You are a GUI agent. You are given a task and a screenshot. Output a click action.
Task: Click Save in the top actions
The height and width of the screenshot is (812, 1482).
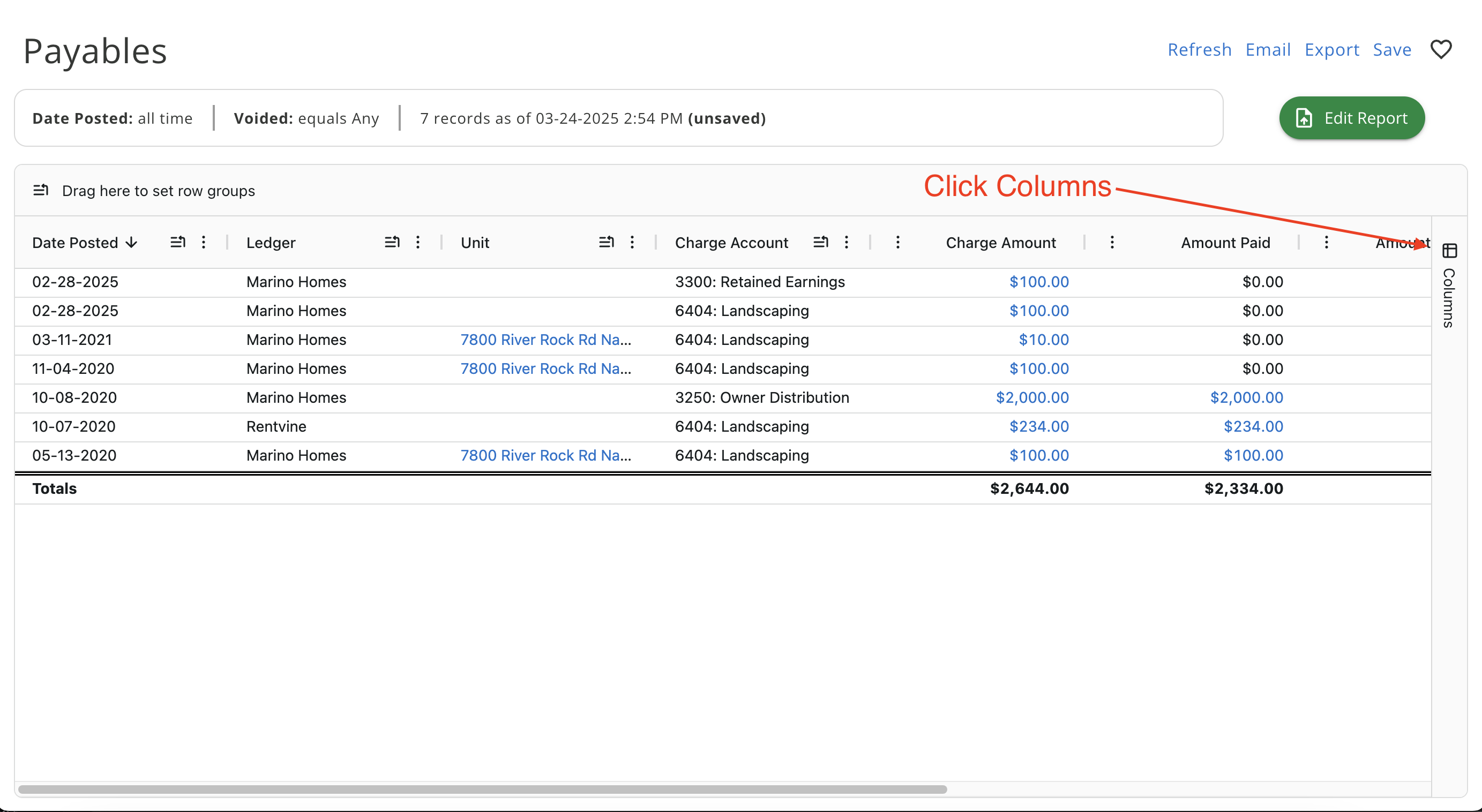tap(1391, 50)
